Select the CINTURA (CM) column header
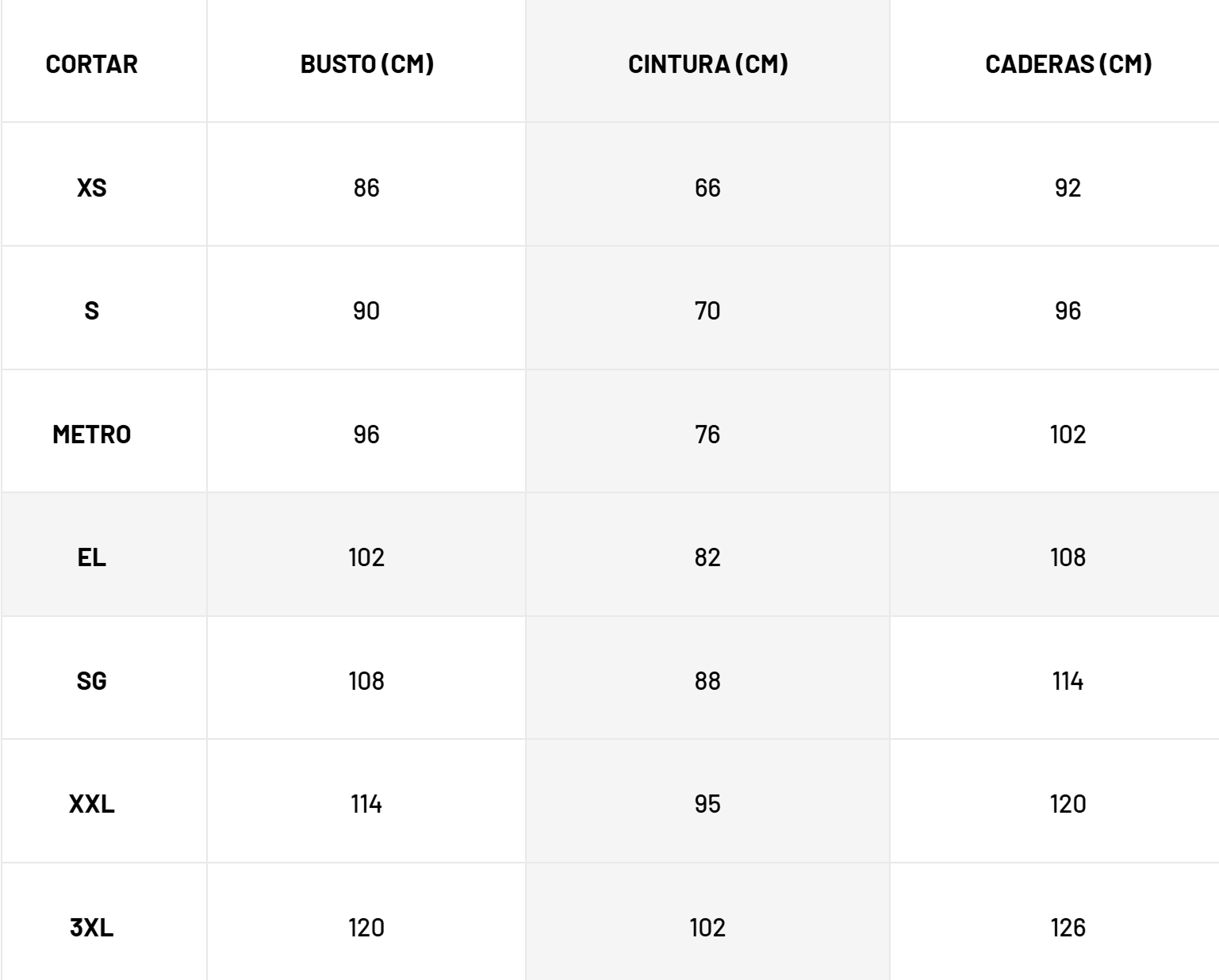The width and height of the screenshot is (1219, 980). point(707,63)
